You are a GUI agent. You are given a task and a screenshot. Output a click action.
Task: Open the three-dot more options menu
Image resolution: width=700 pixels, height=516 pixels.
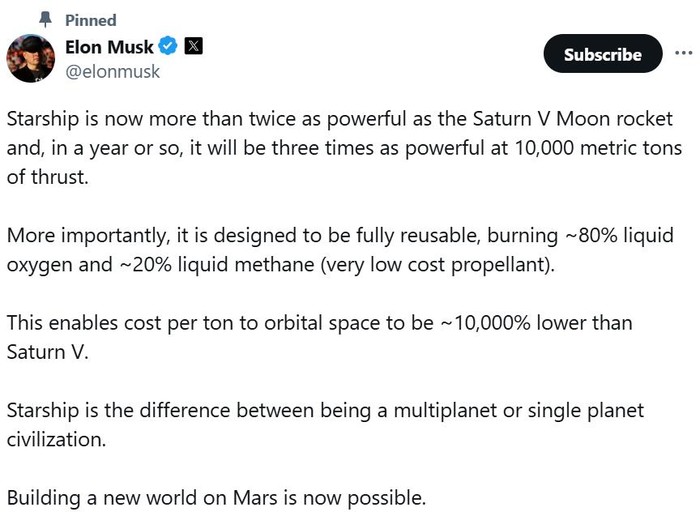(x=683, y=53)
